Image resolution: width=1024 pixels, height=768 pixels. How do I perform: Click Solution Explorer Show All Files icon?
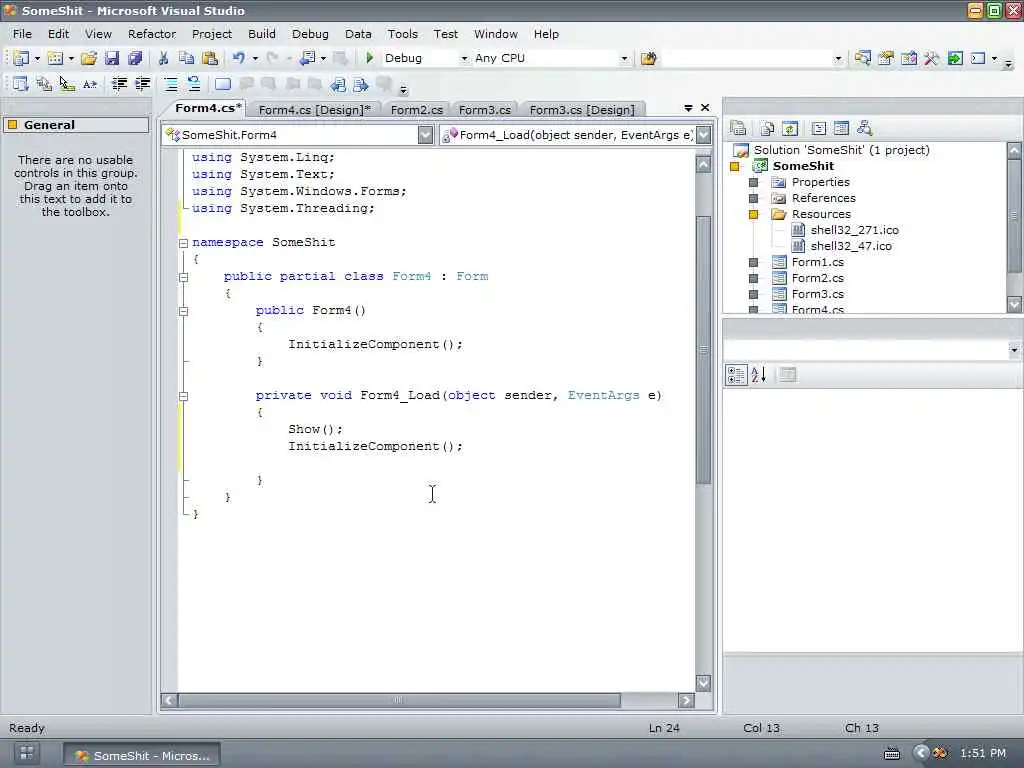767,129
